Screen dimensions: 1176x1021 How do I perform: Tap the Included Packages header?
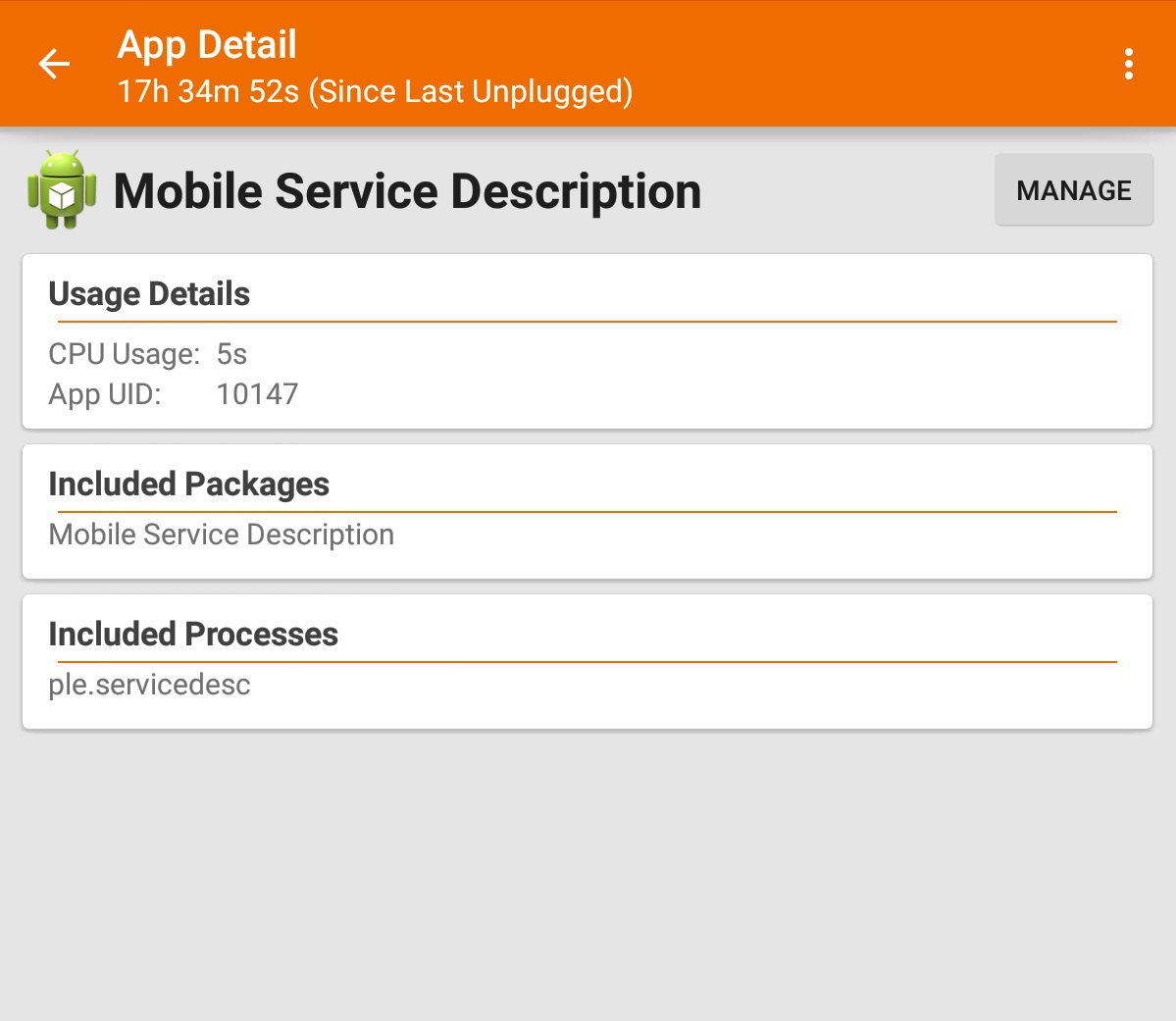tap(188, 484)
